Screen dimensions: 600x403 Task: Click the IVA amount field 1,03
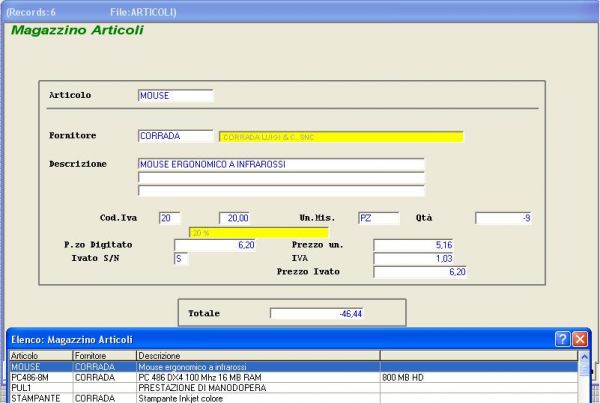[413, 259]
